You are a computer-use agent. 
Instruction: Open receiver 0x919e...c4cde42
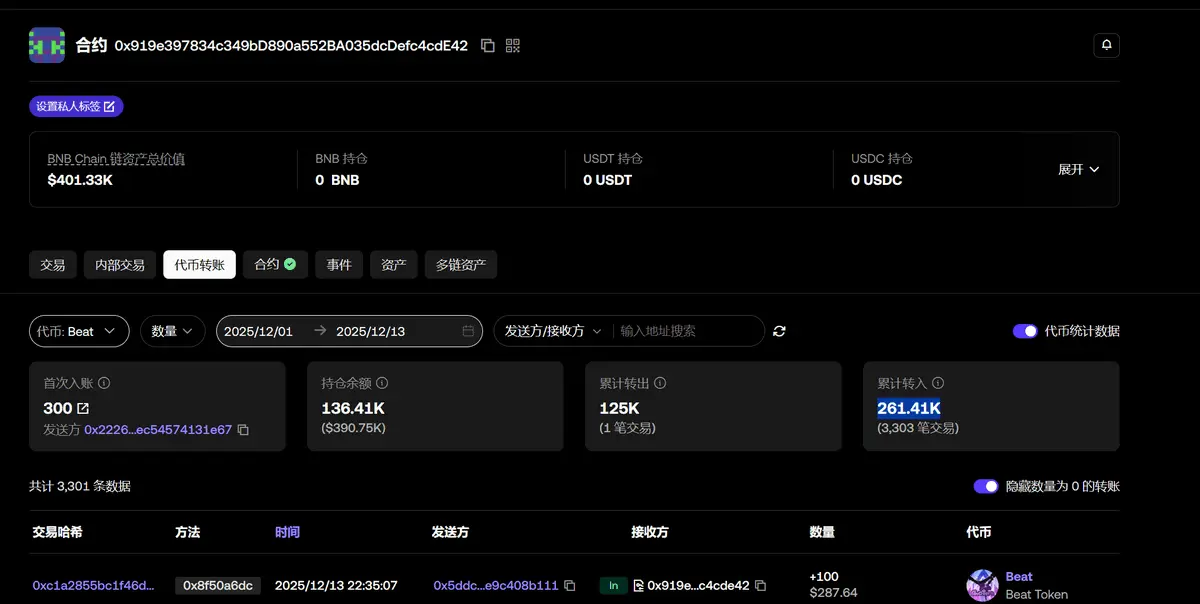(x=698, y=585)
